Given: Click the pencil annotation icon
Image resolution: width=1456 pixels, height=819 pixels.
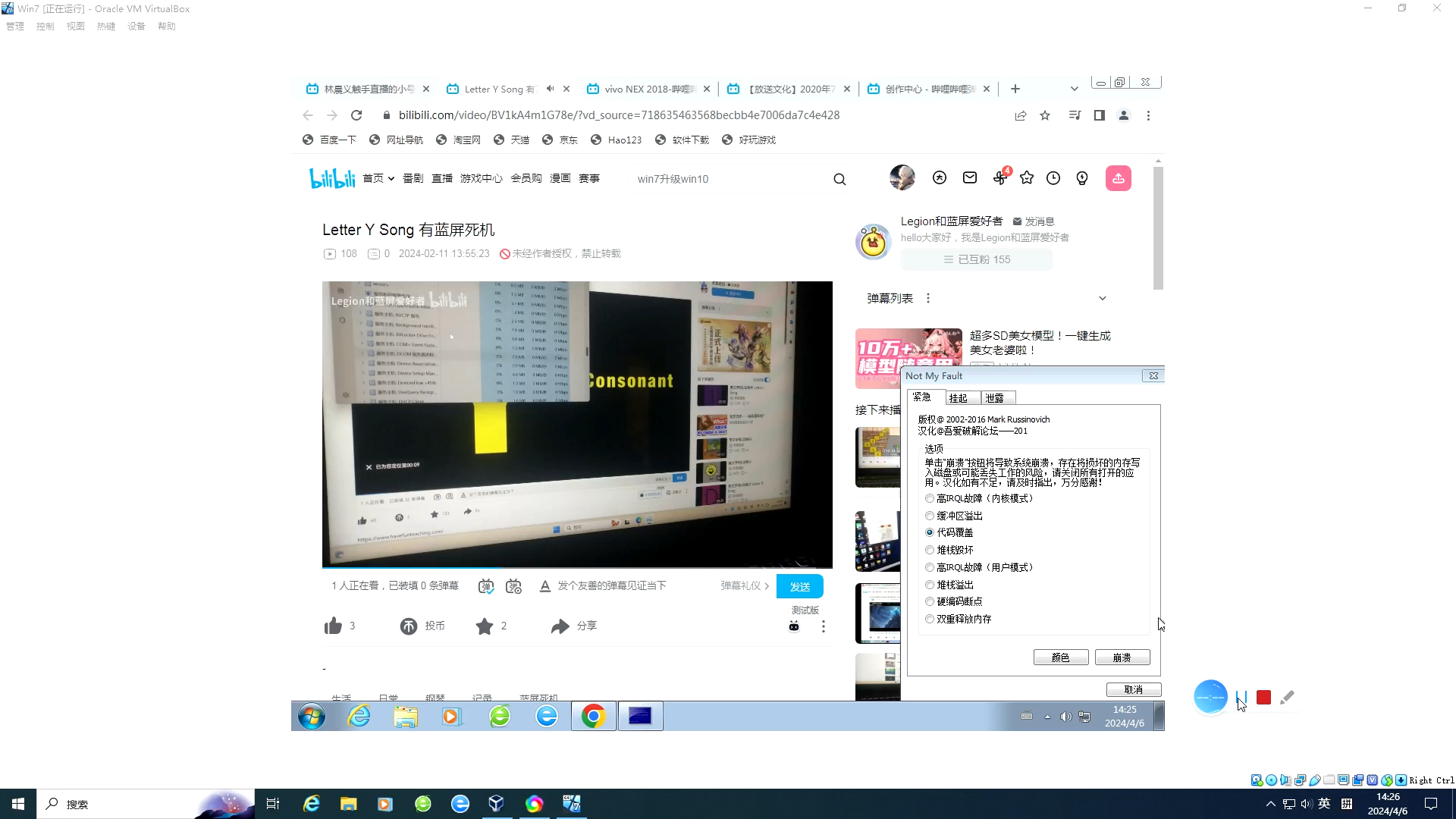Looking at the screenshot, I should click(1287, 698).
